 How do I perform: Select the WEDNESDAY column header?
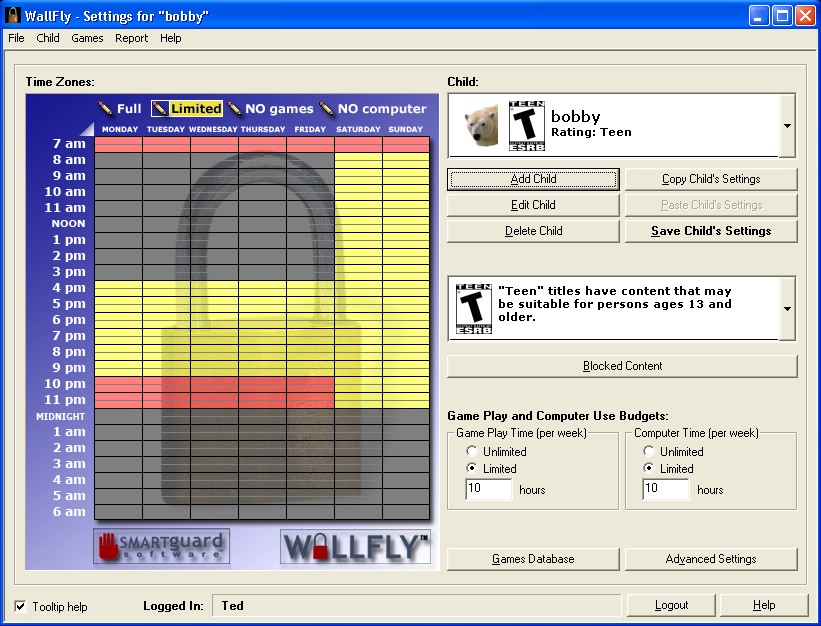pos(213,129)
